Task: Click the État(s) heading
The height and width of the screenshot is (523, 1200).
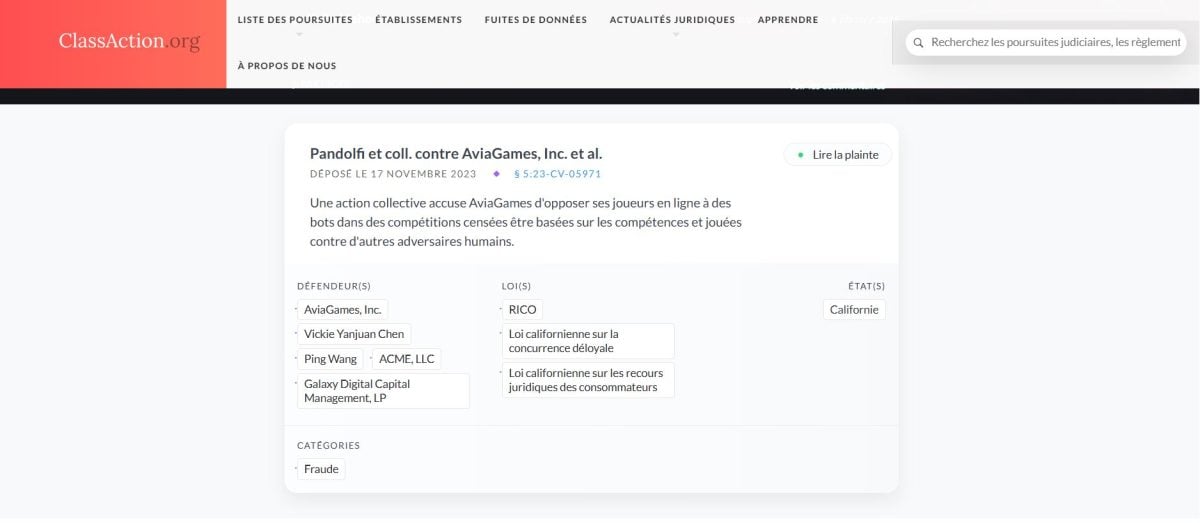Action: pos(866,286)
